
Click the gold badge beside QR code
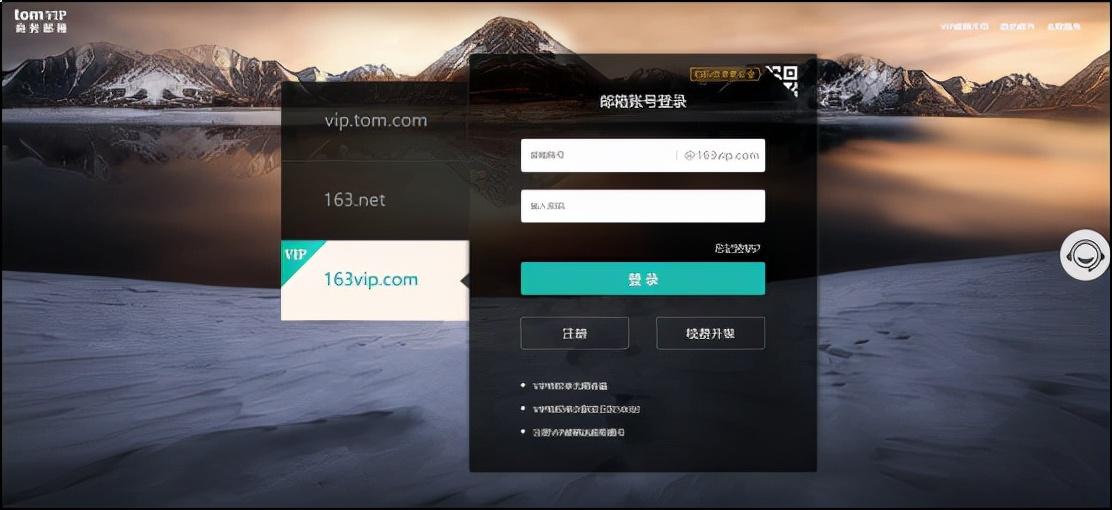coord(725,74)
